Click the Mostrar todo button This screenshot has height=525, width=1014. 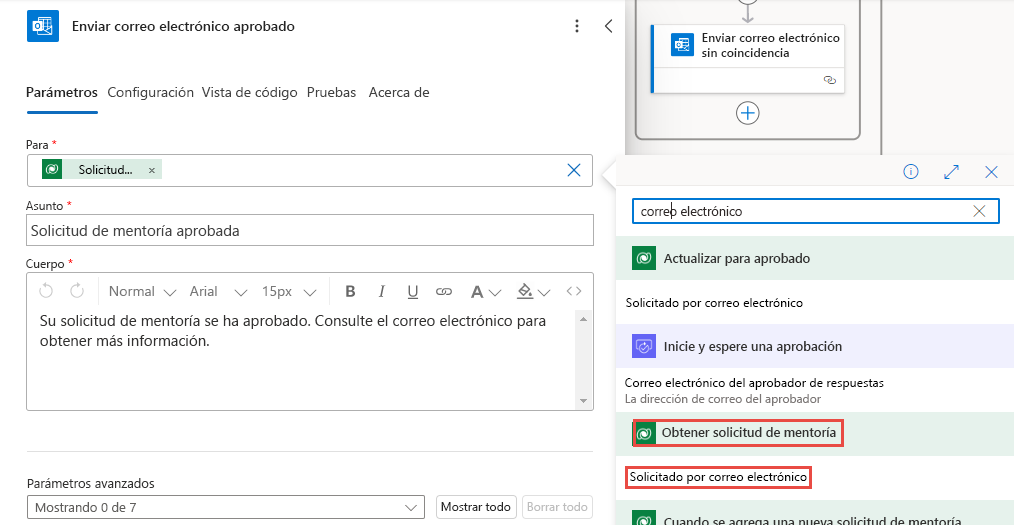(477, 508)
